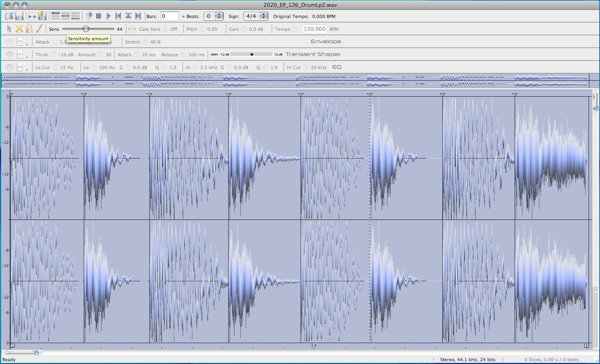
Task: Click the Tempo 130.000 field
Action: [x=315, y=29]
